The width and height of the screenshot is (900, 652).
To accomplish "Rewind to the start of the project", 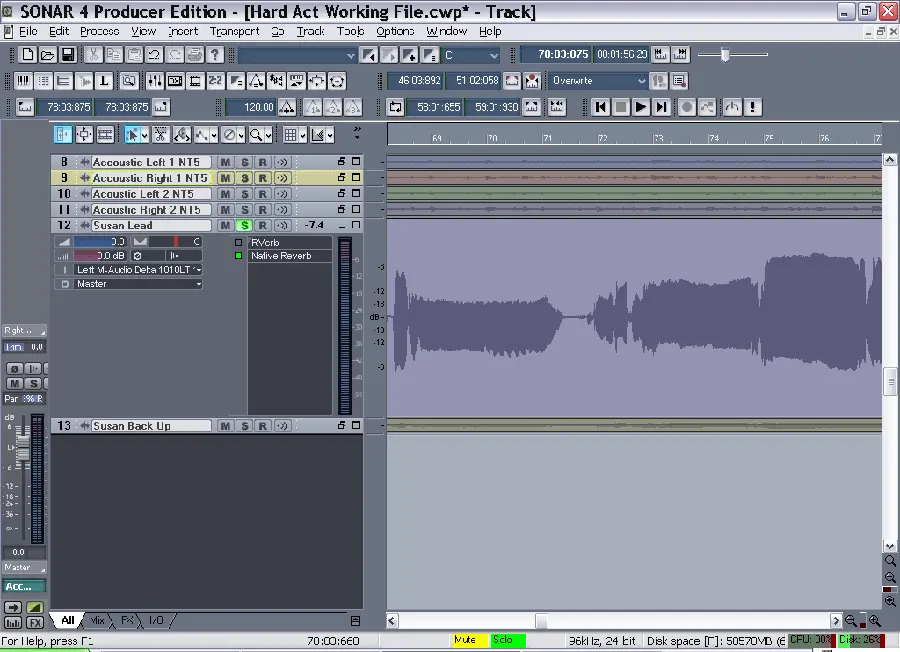I will click(x=600, y=107).
